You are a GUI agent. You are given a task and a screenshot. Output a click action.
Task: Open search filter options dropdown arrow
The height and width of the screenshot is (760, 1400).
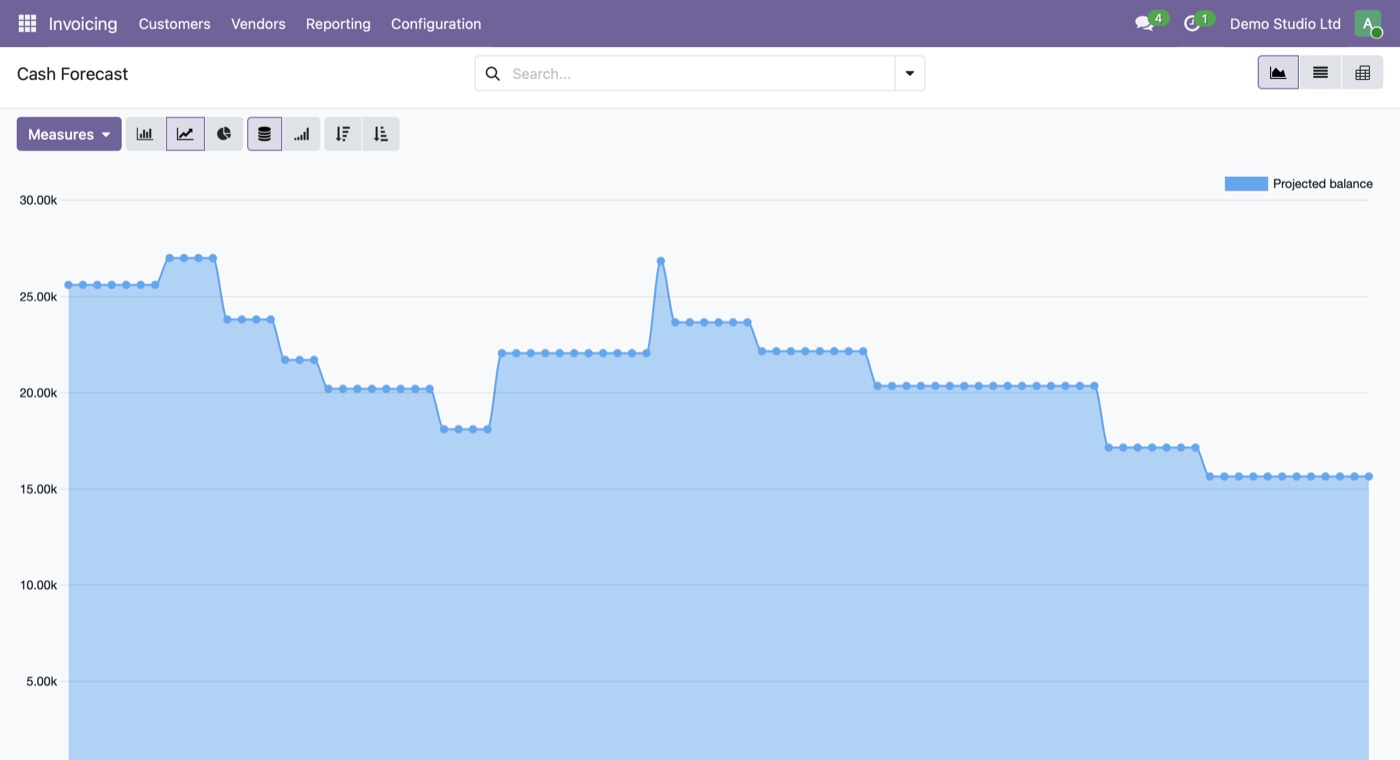(910, 73)
